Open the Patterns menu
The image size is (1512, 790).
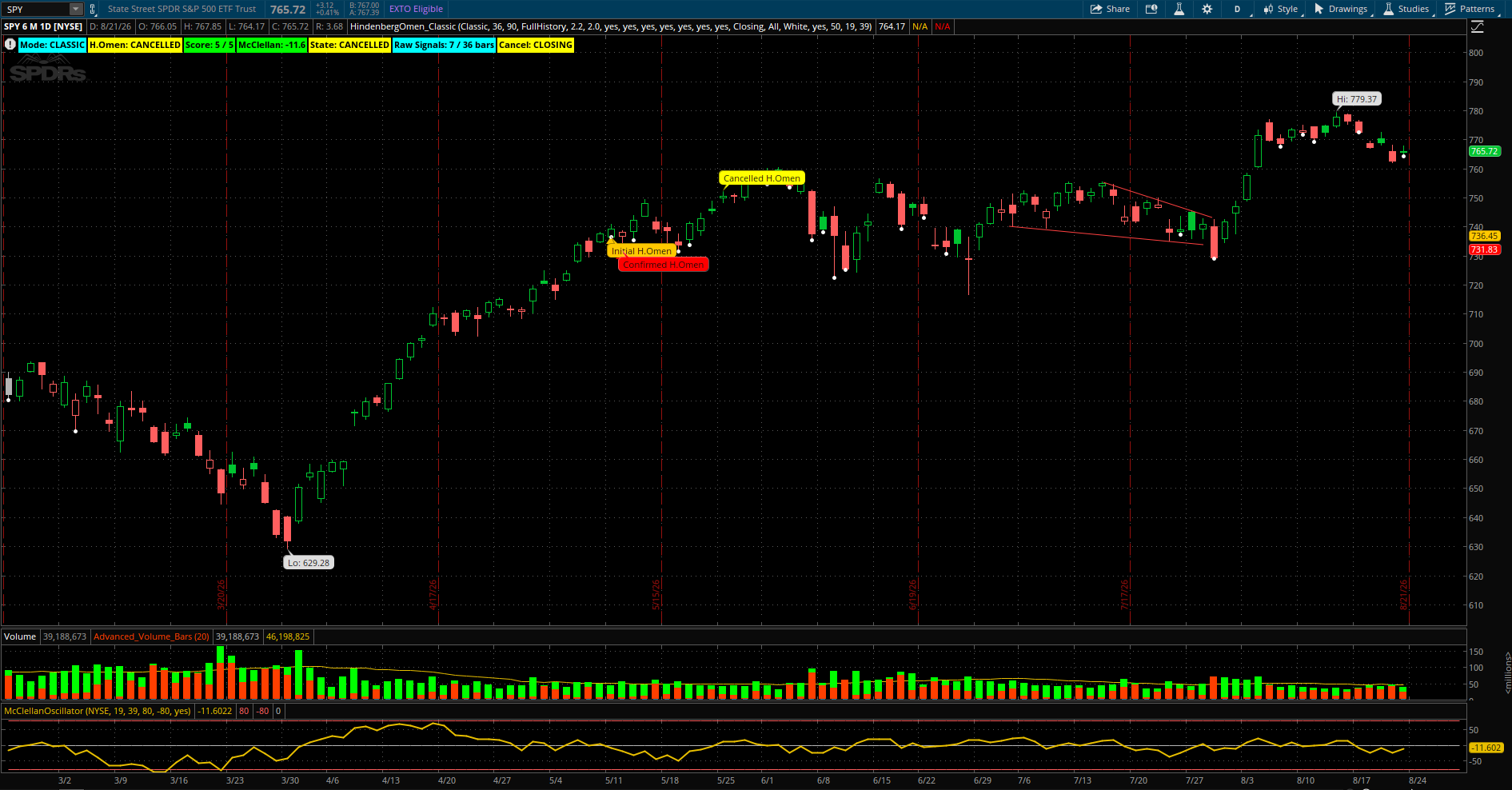[1470, 10]
